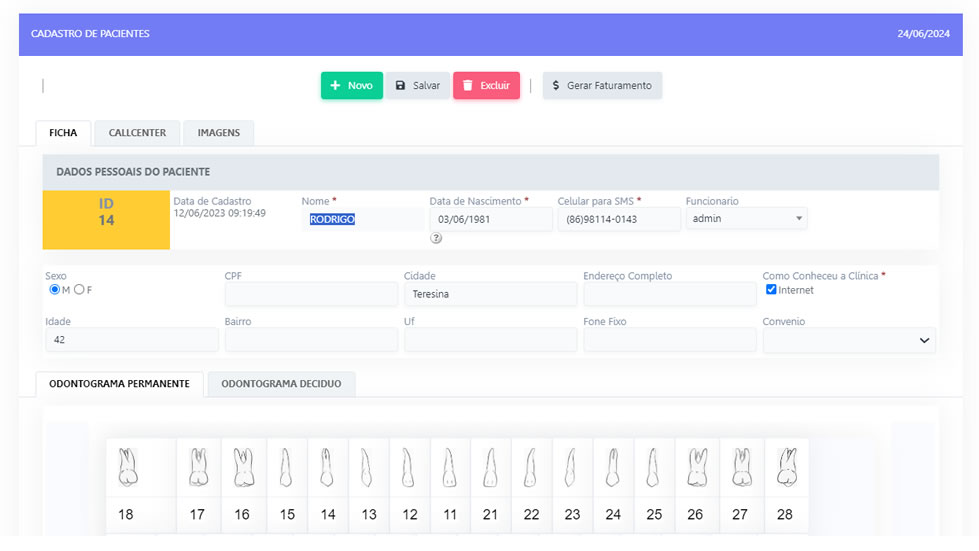The image size is (979, 551).
Task: Select tooth 21 icon in odontogram
Action: coord(490,466)
